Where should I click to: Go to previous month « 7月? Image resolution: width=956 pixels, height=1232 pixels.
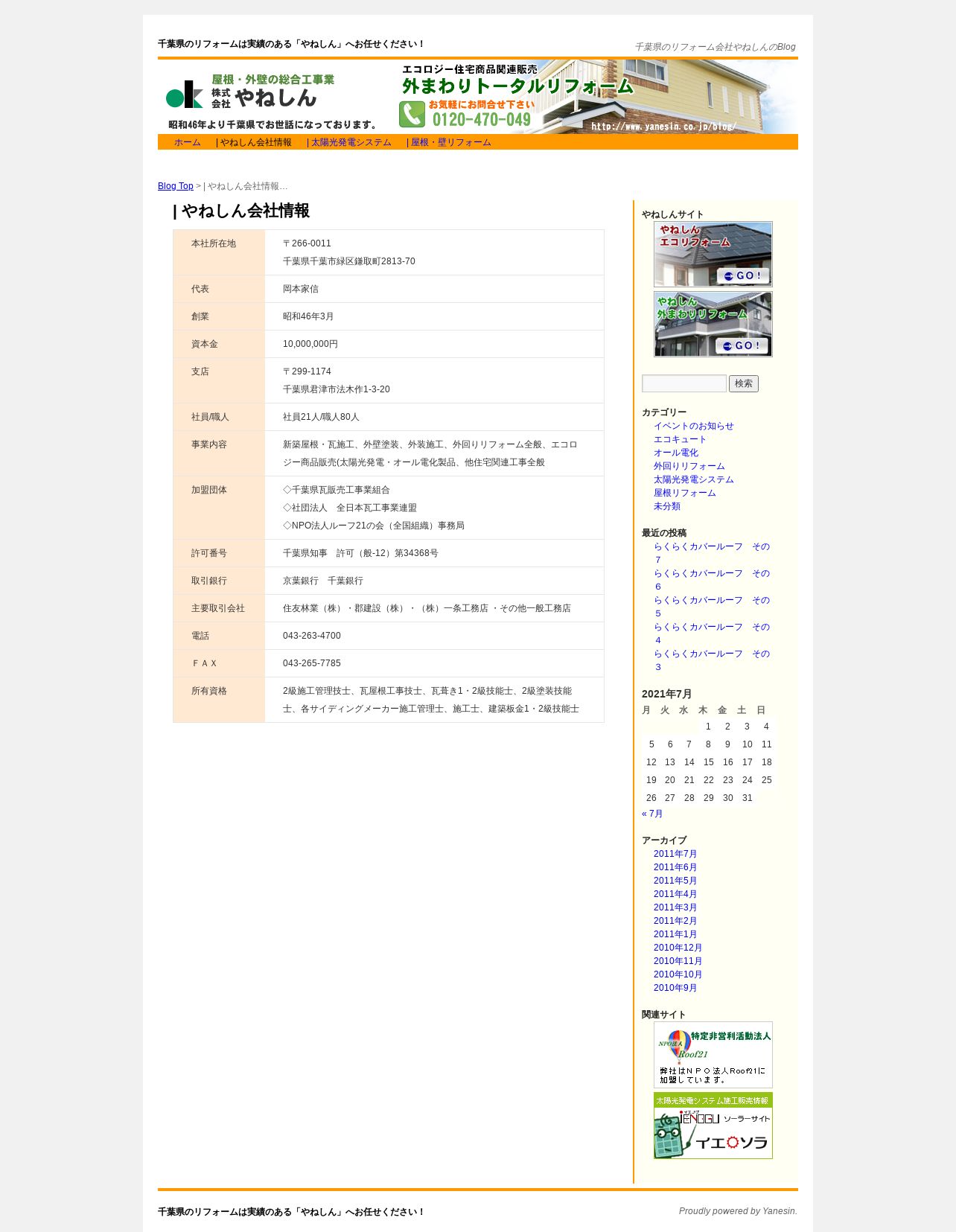click(x=652, y=814)
